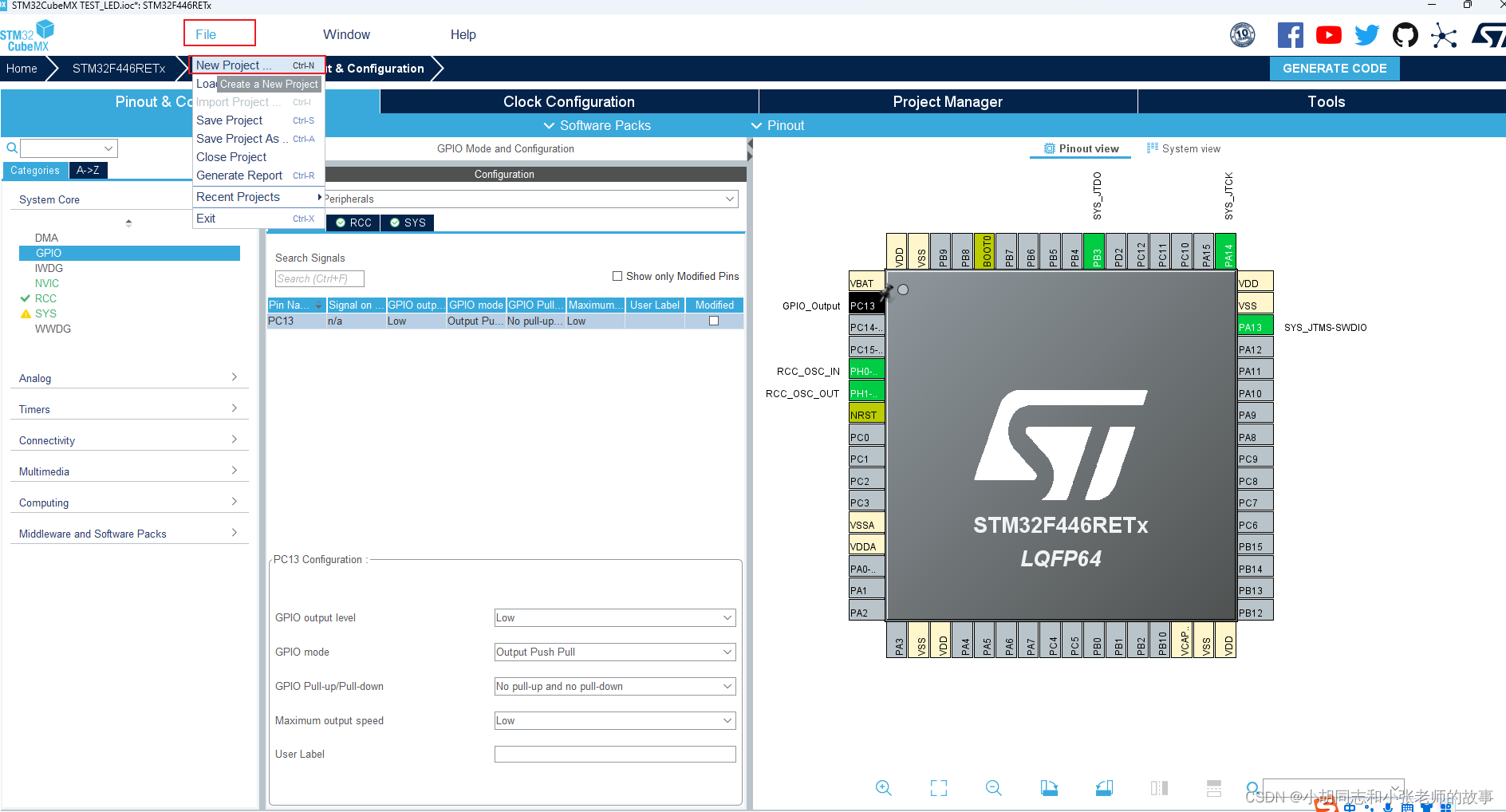
Task: Click the VBAT pin on the chip
Action: click(x=867, y=283)
